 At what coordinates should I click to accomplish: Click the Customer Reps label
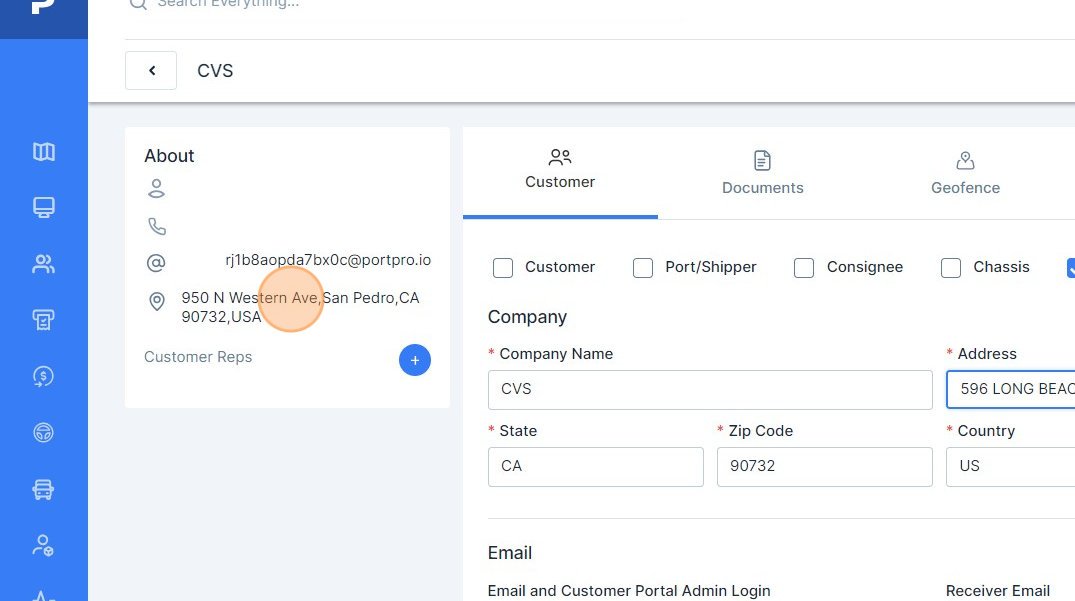pos(198,357)
